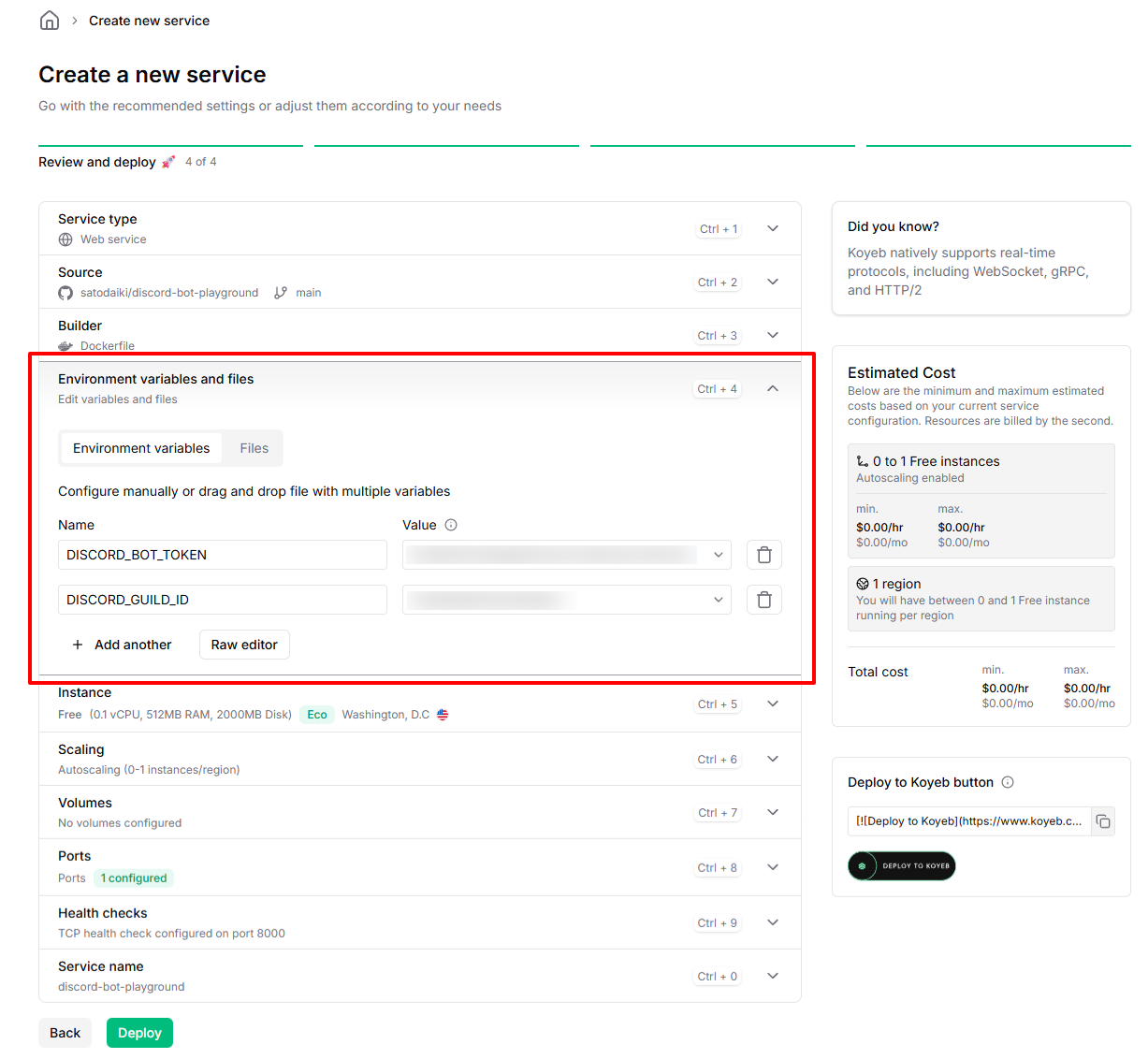Open DISCORD_GUILD_ID value dropdown
The width and height of the screenshot is (1148, 1059).
718,600
